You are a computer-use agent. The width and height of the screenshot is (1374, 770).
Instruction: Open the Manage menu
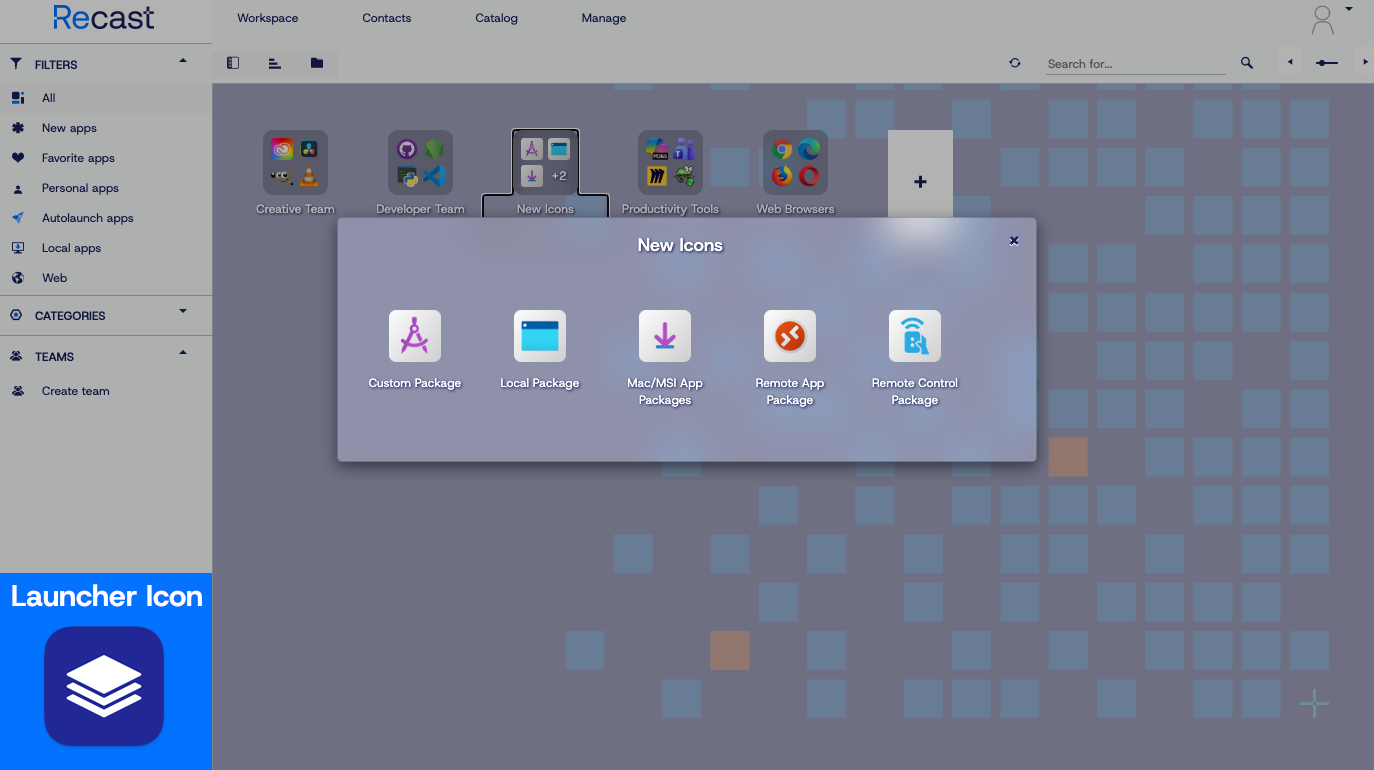[x=603, y=18]
